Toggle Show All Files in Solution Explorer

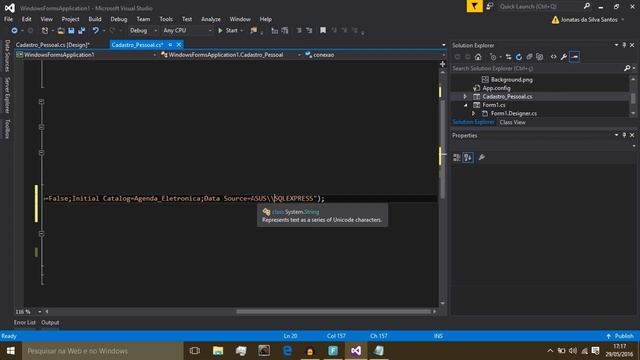click(540, 57)
